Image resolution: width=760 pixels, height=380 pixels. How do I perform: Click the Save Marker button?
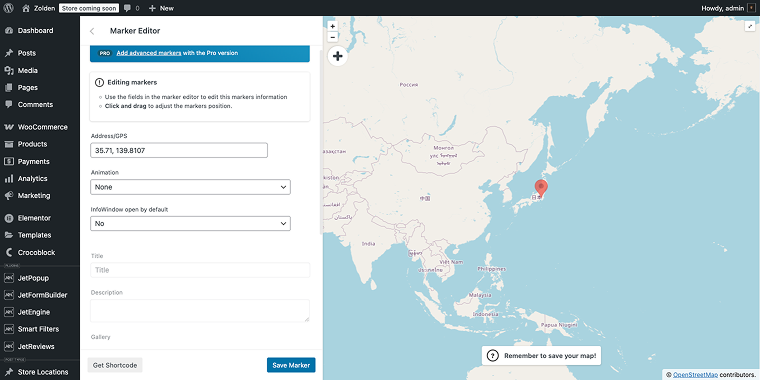(x=291, y=365)
